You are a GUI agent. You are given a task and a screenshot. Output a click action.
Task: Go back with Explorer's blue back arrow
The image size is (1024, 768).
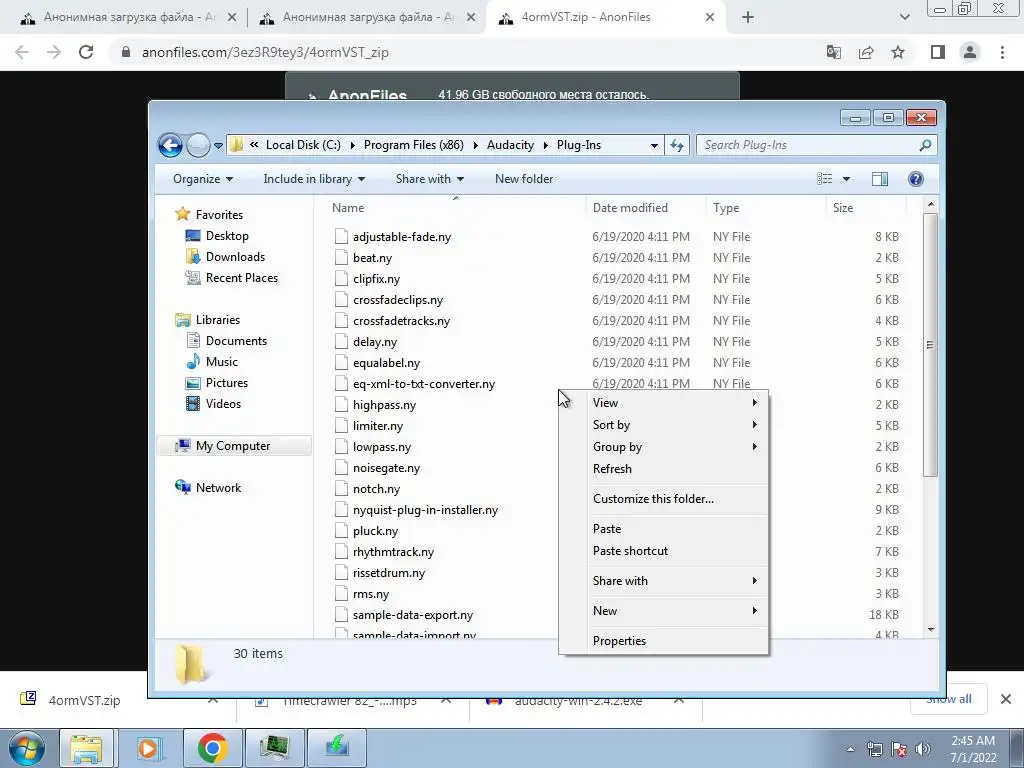(x=170, y=145)
